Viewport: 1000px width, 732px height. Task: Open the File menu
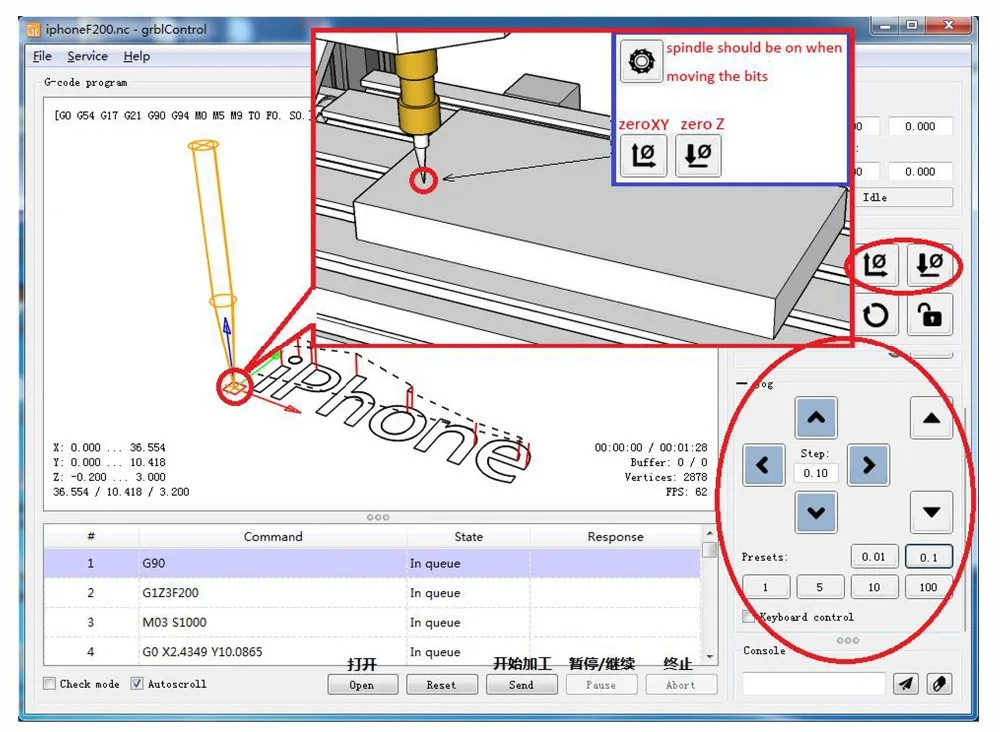[42, 56]
